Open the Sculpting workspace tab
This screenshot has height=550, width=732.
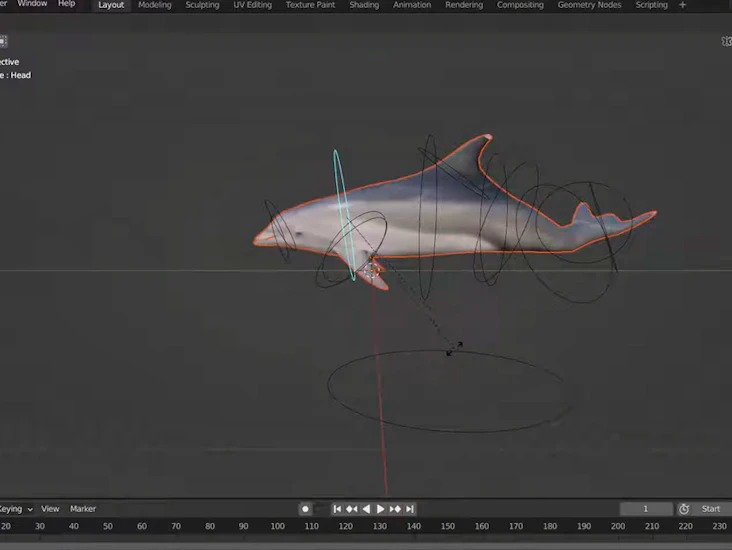point(202,5)
